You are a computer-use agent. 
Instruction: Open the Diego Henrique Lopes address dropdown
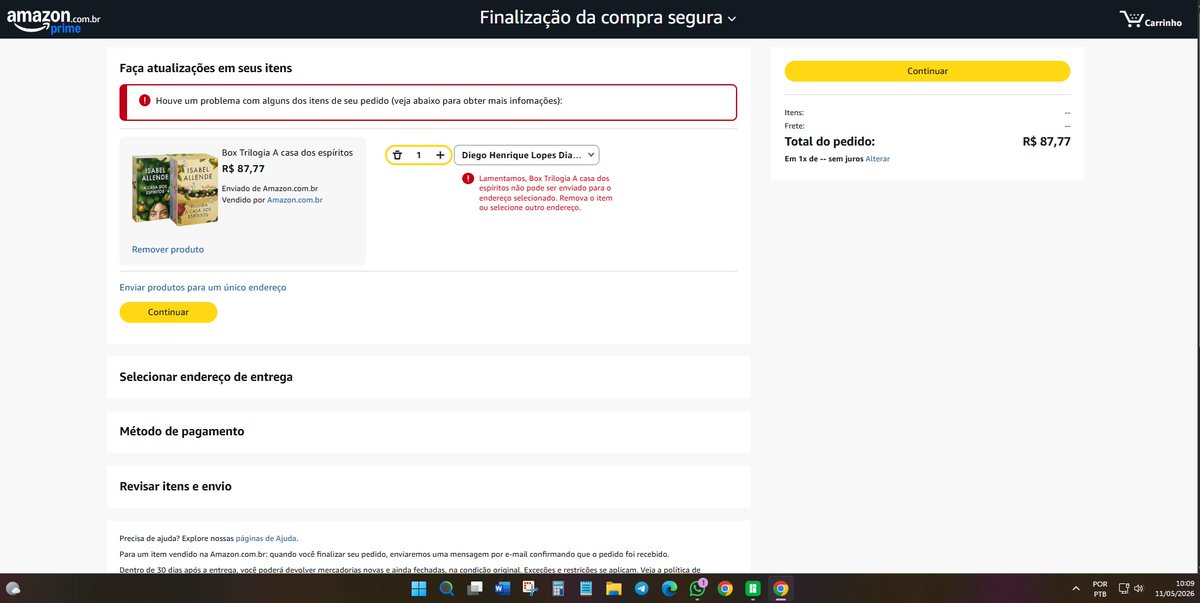coord(527,155)
